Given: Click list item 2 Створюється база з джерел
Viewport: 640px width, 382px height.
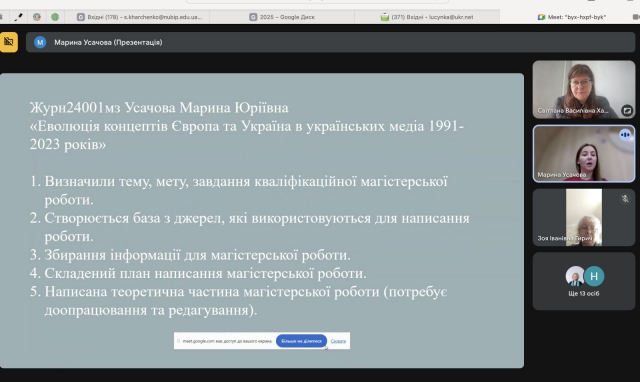Looking at the screenshot, I should coord(249,227).
